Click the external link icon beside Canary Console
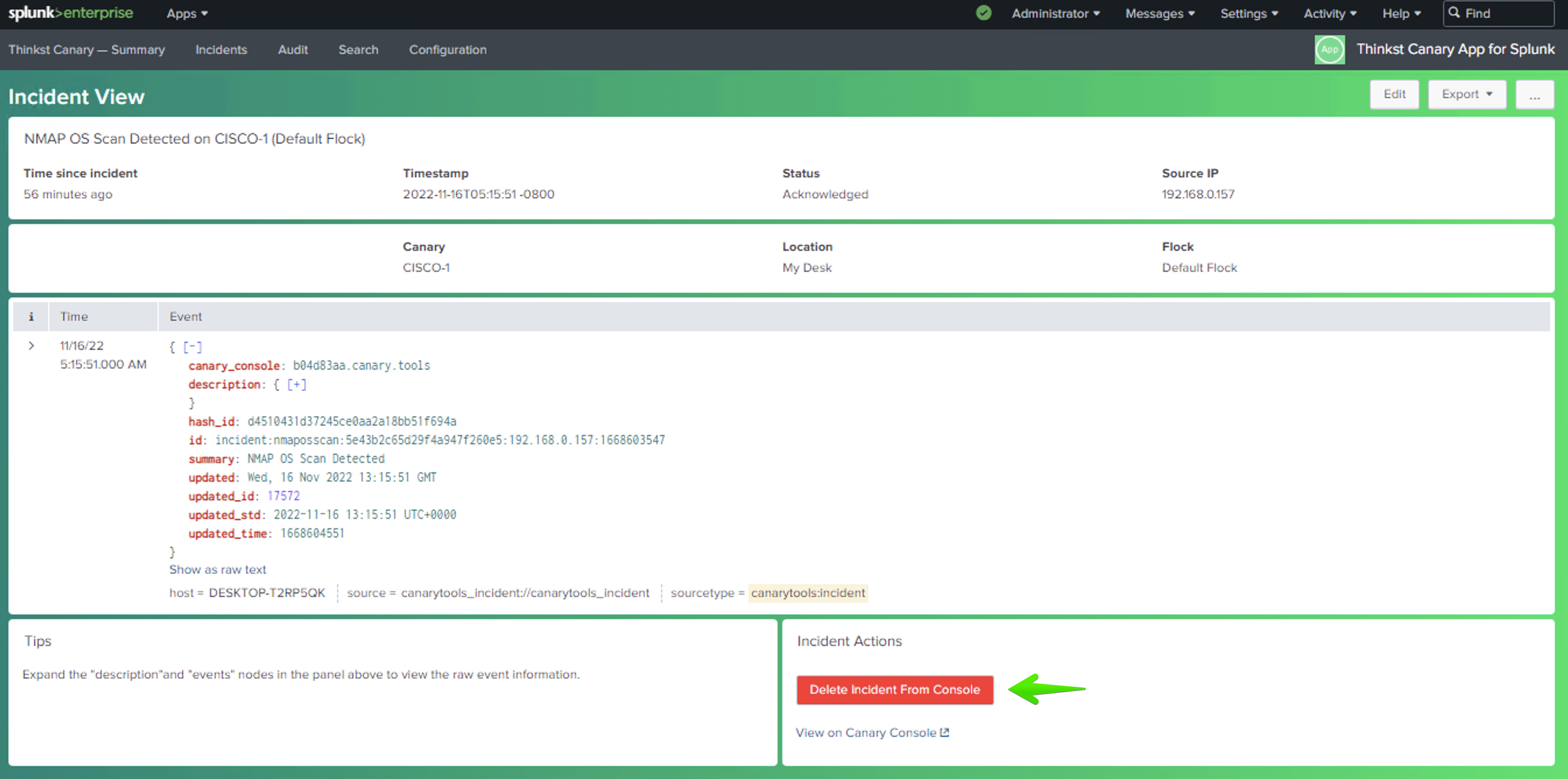The image size is (1568, 779). (x=944, y=733)
